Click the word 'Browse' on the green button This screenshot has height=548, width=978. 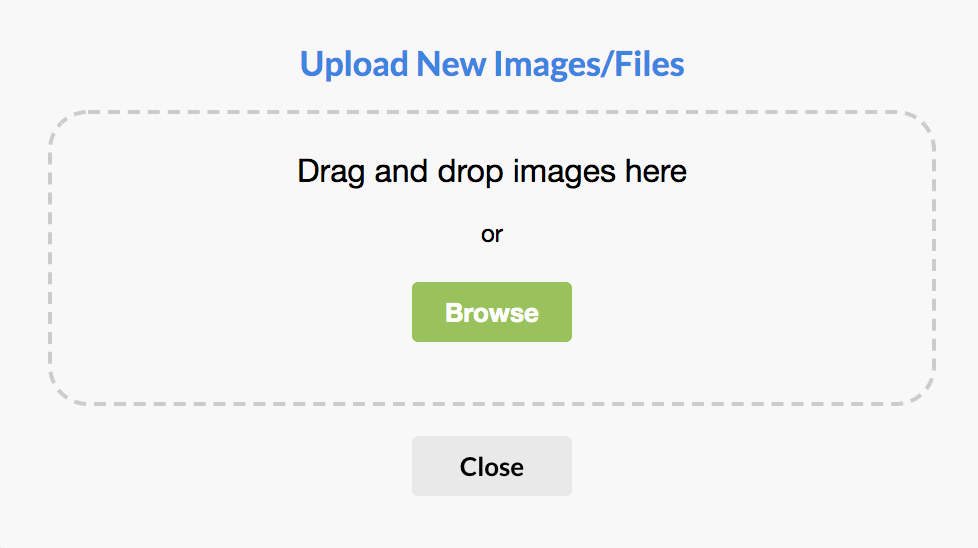[491, 312]
